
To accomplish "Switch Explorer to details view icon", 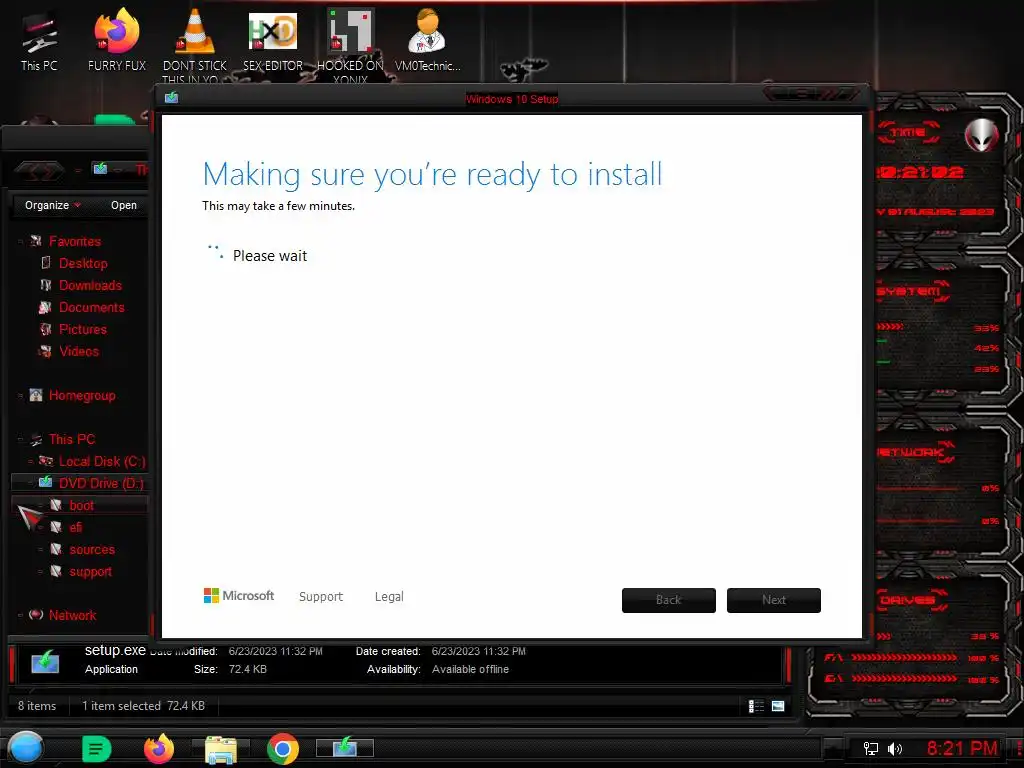I will point(756,706).
